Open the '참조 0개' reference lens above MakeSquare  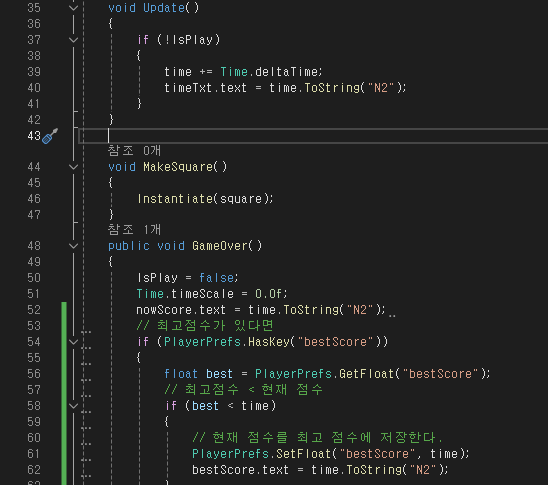tap(134, 151)
